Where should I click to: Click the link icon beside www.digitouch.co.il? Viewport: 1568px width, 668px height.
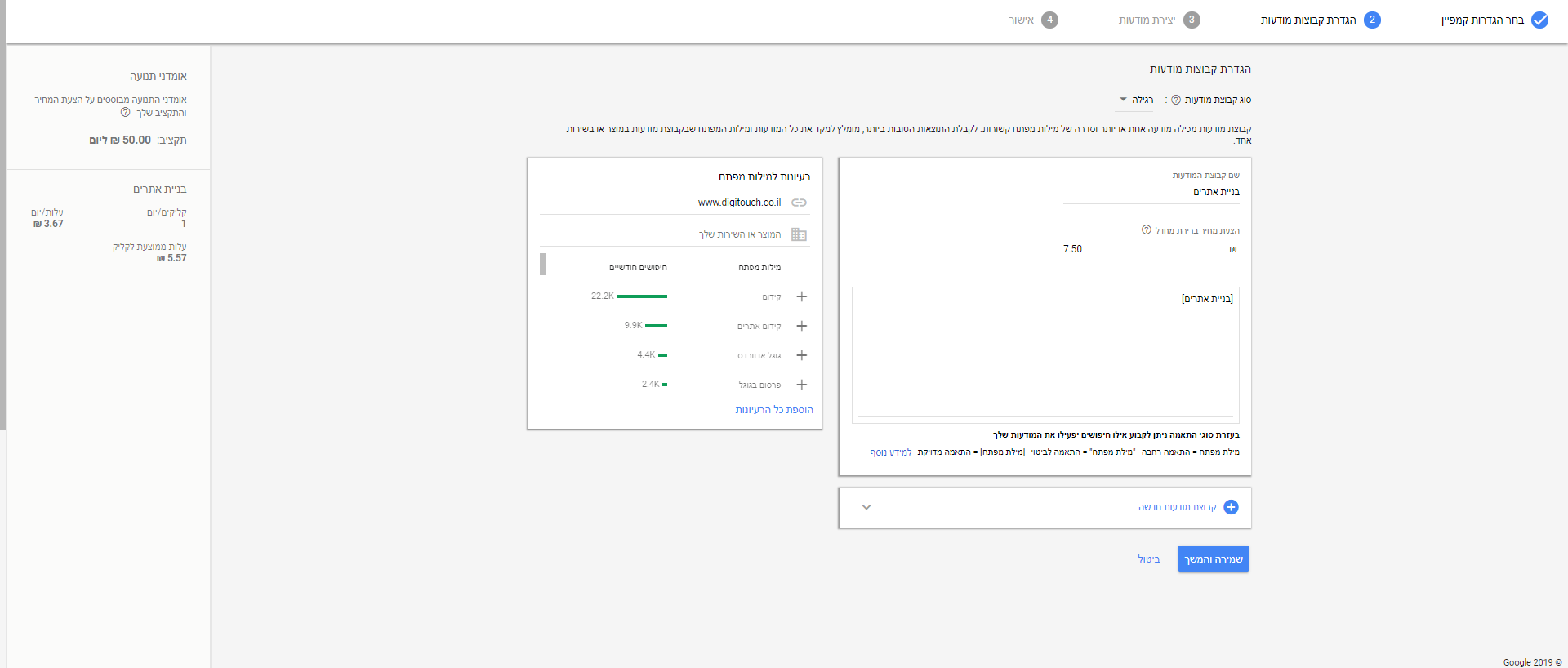(x=799, y=203)
